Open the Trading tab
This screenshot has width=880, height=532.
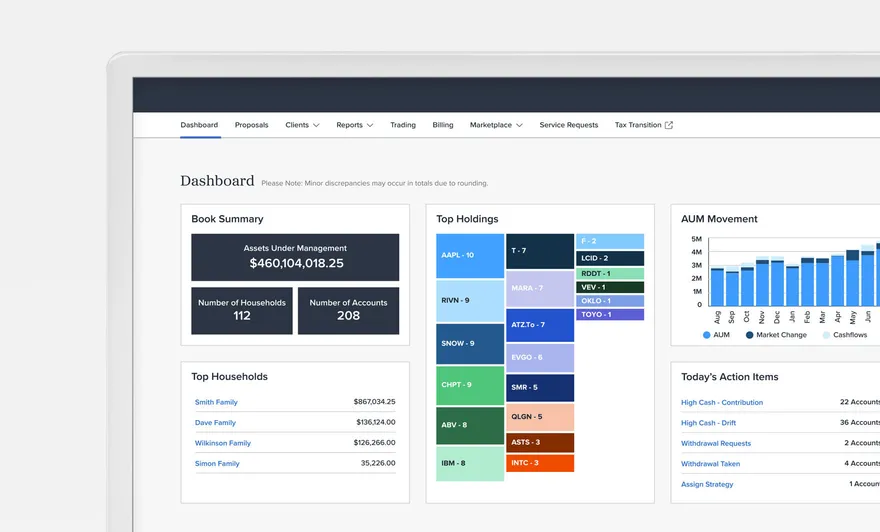pos(403,125)
